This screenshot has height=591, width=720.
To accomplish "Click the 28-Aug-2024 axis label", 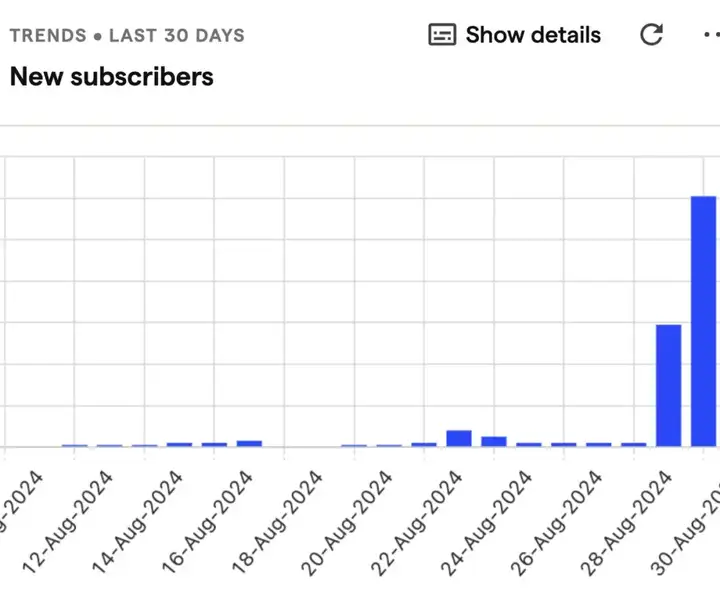I will tap(626, 522).
